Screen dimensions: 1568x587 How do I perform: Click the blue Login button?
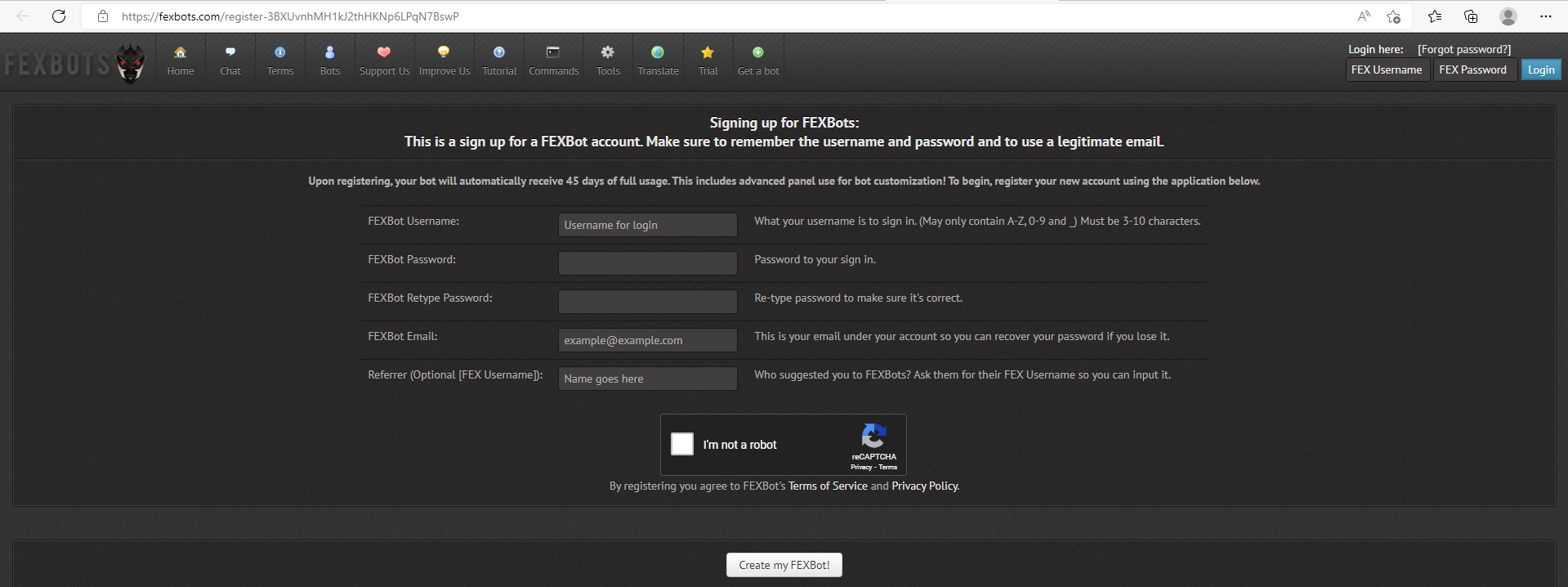(1541, 69)
